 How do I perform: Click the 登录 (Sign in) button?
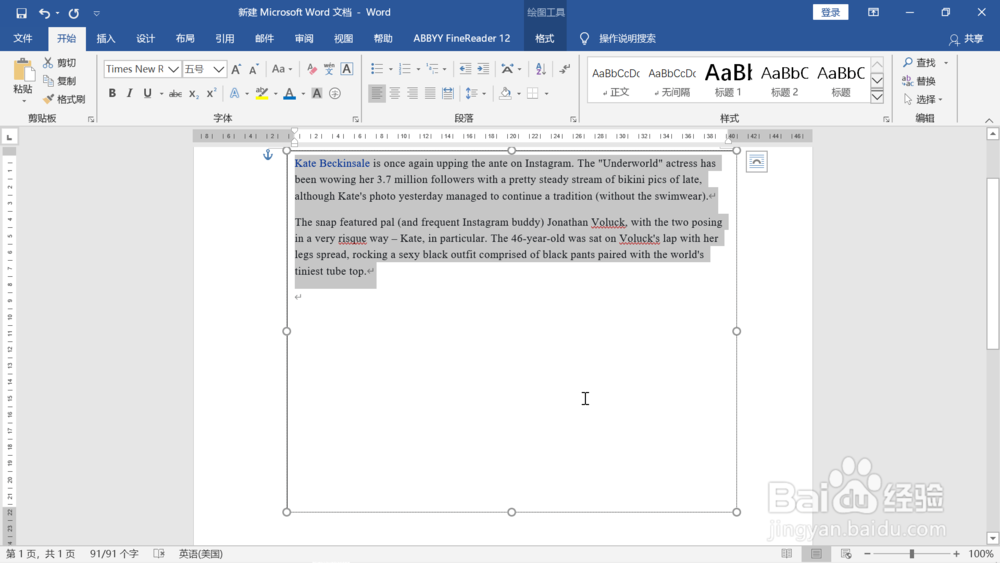click(x=830, y=12)
